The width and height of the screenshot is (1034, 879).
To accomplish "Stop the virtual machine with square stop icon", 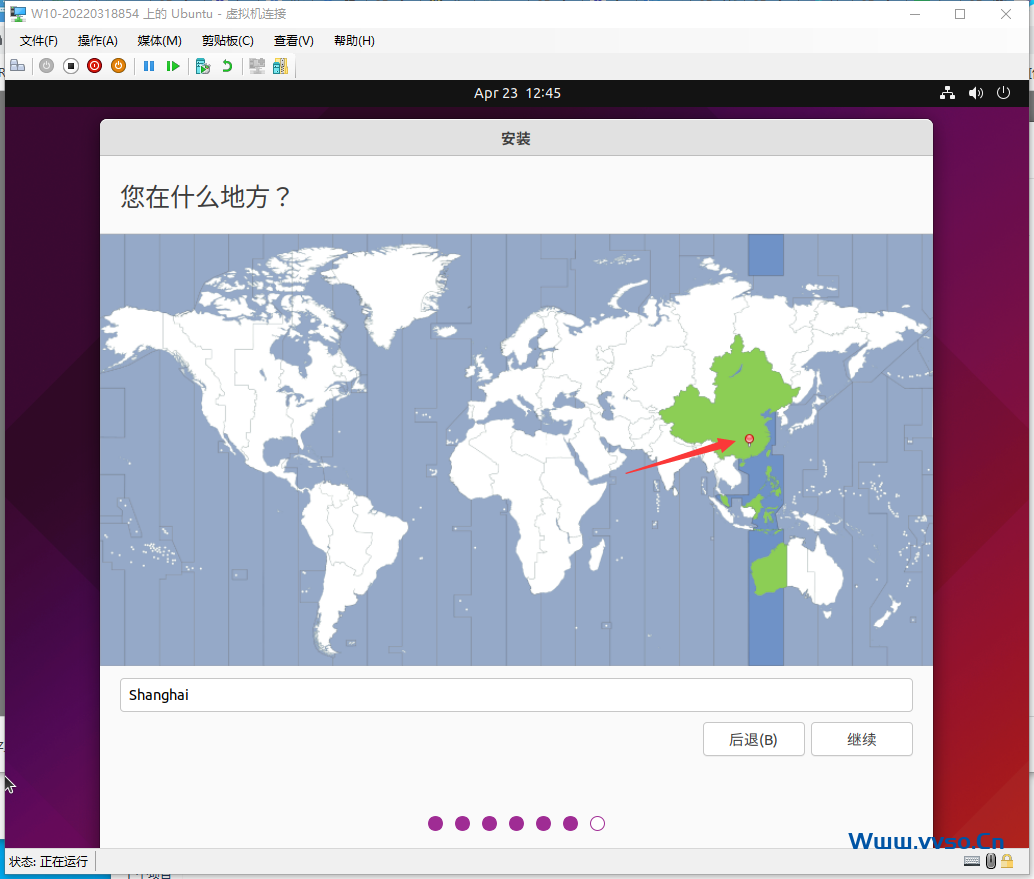I will pos(70,65).
